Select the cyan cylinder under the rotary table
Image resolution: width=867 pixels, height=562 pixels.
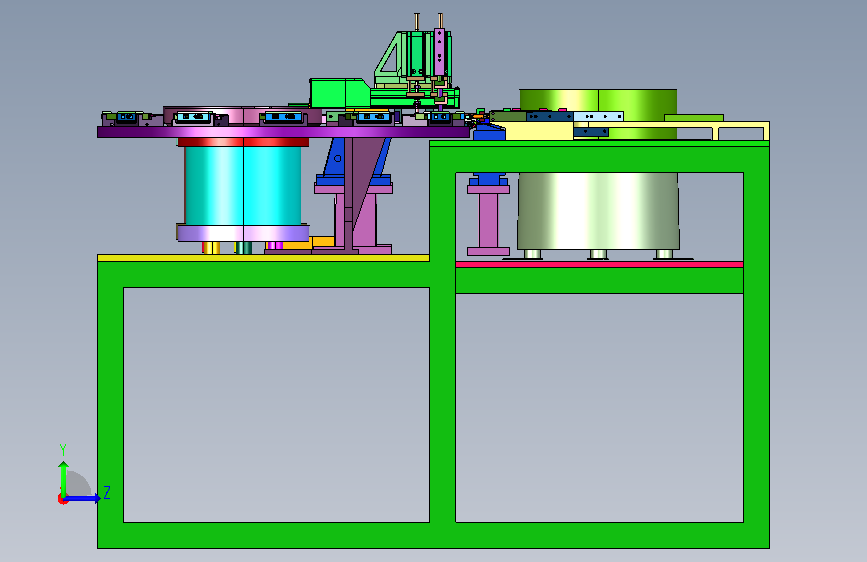click(x=243, y=185)
